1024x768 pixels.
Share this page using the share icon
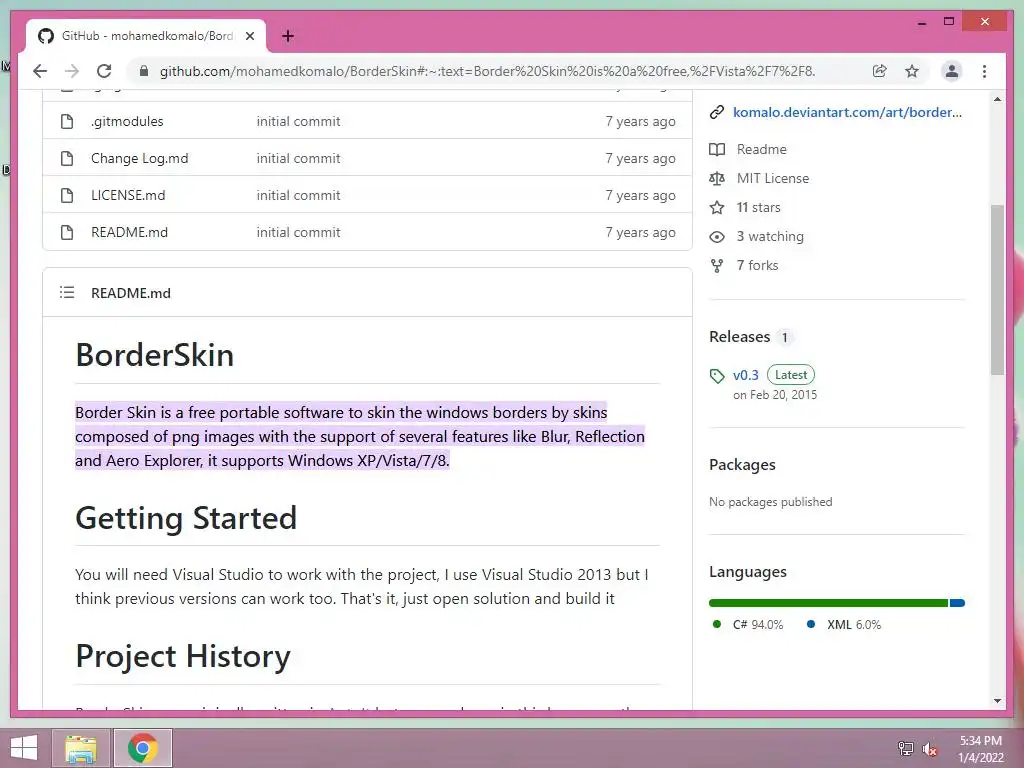(880, 71)
